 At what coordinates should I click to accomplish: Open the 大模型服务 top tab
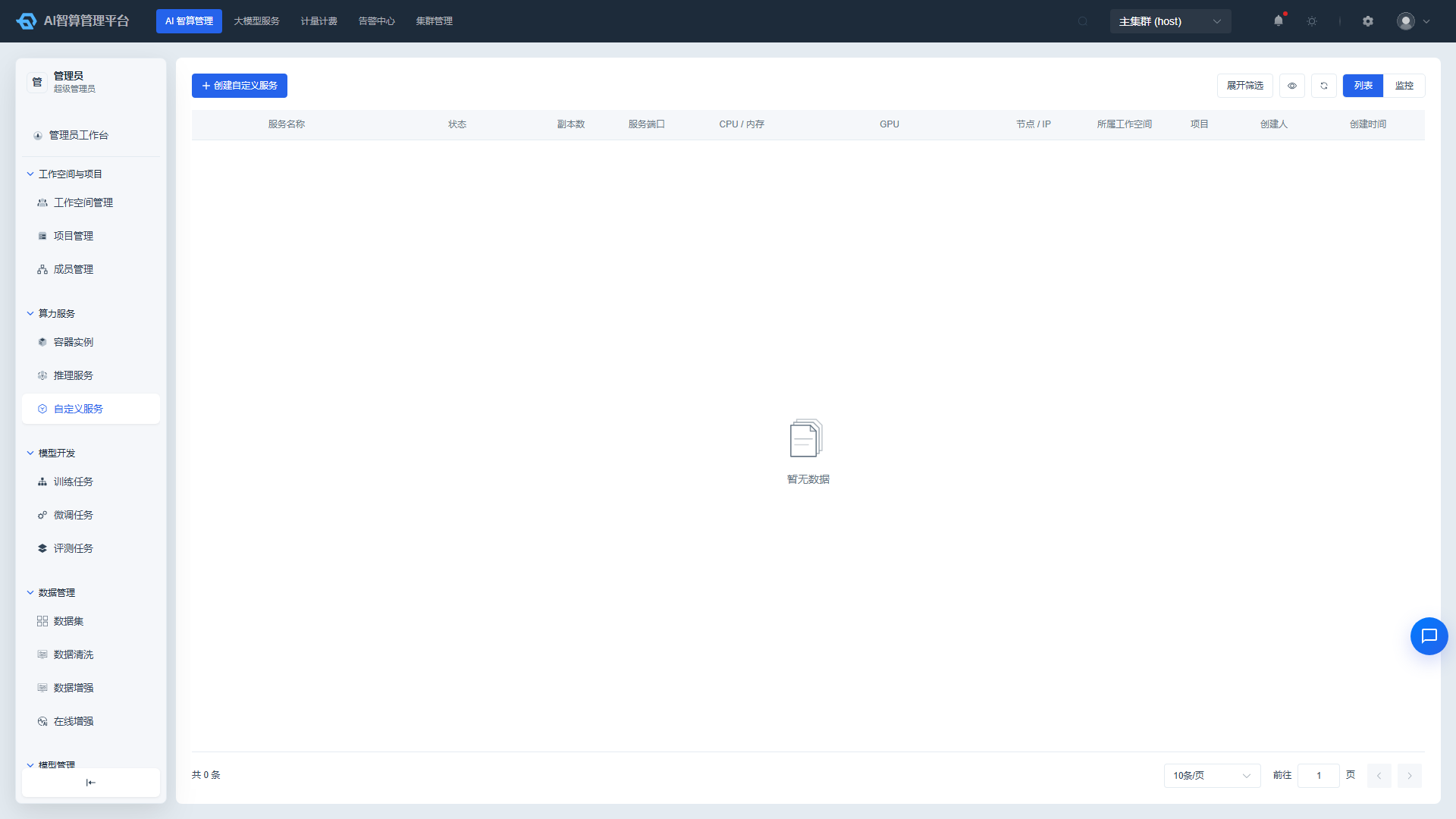click(256, 21)
